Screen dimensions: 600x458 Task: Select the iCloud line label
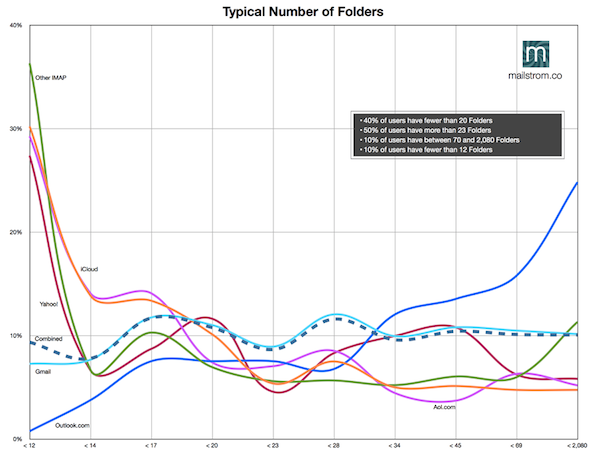89,268
